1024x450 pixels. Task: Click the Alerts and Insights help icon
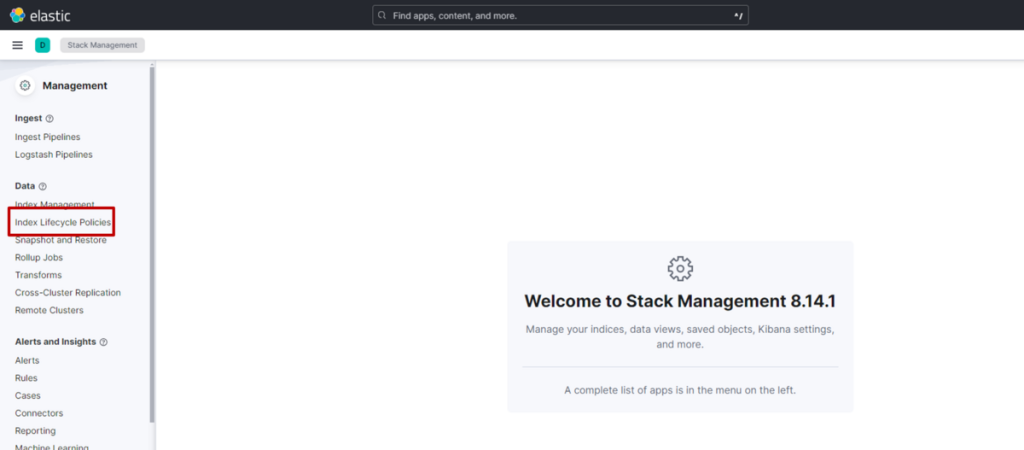coord(104,342)
